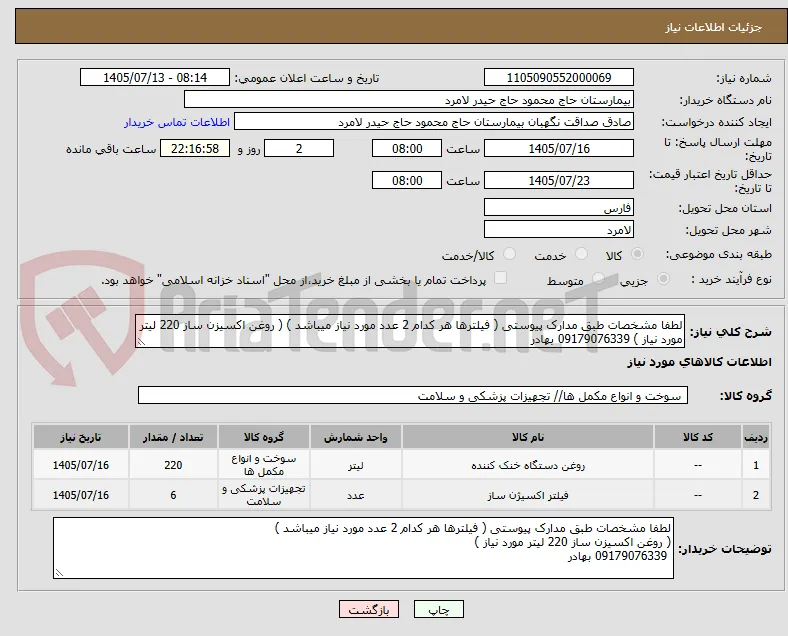This screenshot has width=788, height=636.
Task: Click the بازگشت (back) button
Action: point(369,609)
